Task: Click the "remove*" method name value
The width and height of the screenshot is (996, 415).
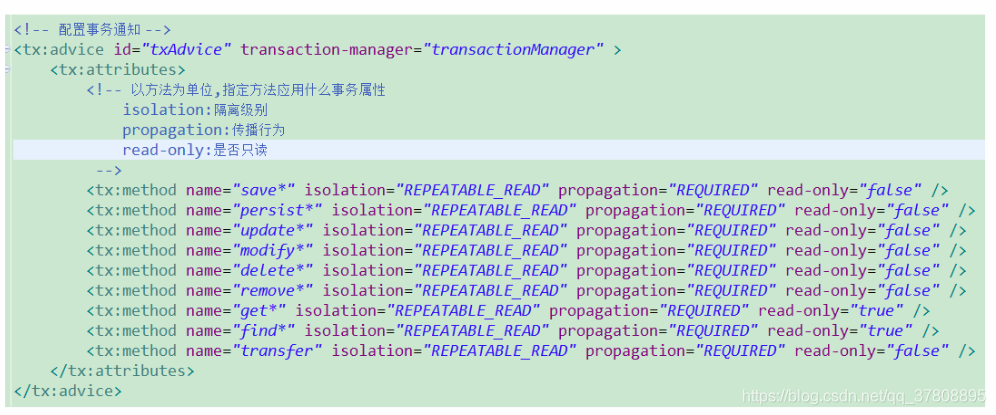Action: tap(273, 290)
